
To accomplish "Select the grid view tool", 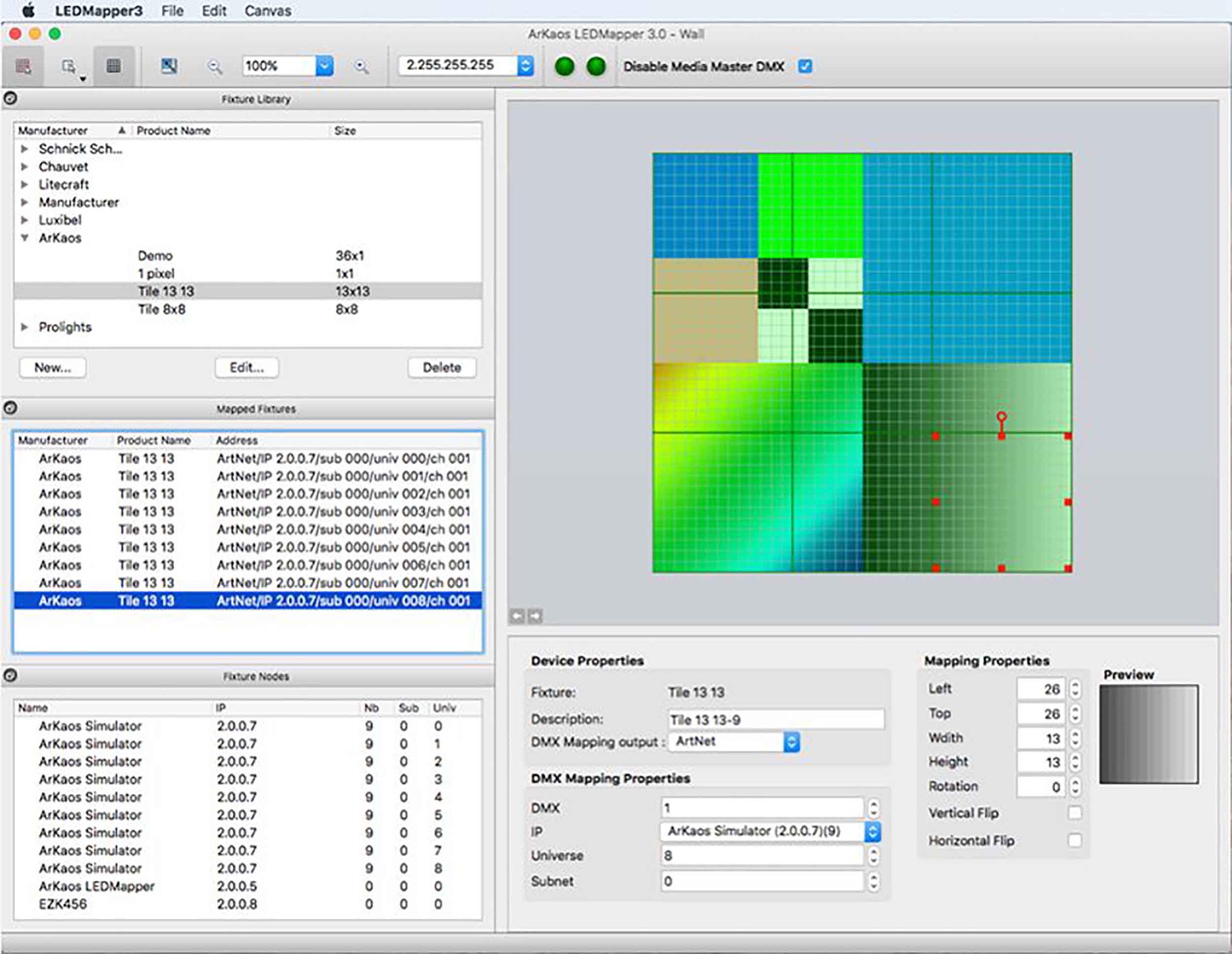I will (x=114, y=65).
